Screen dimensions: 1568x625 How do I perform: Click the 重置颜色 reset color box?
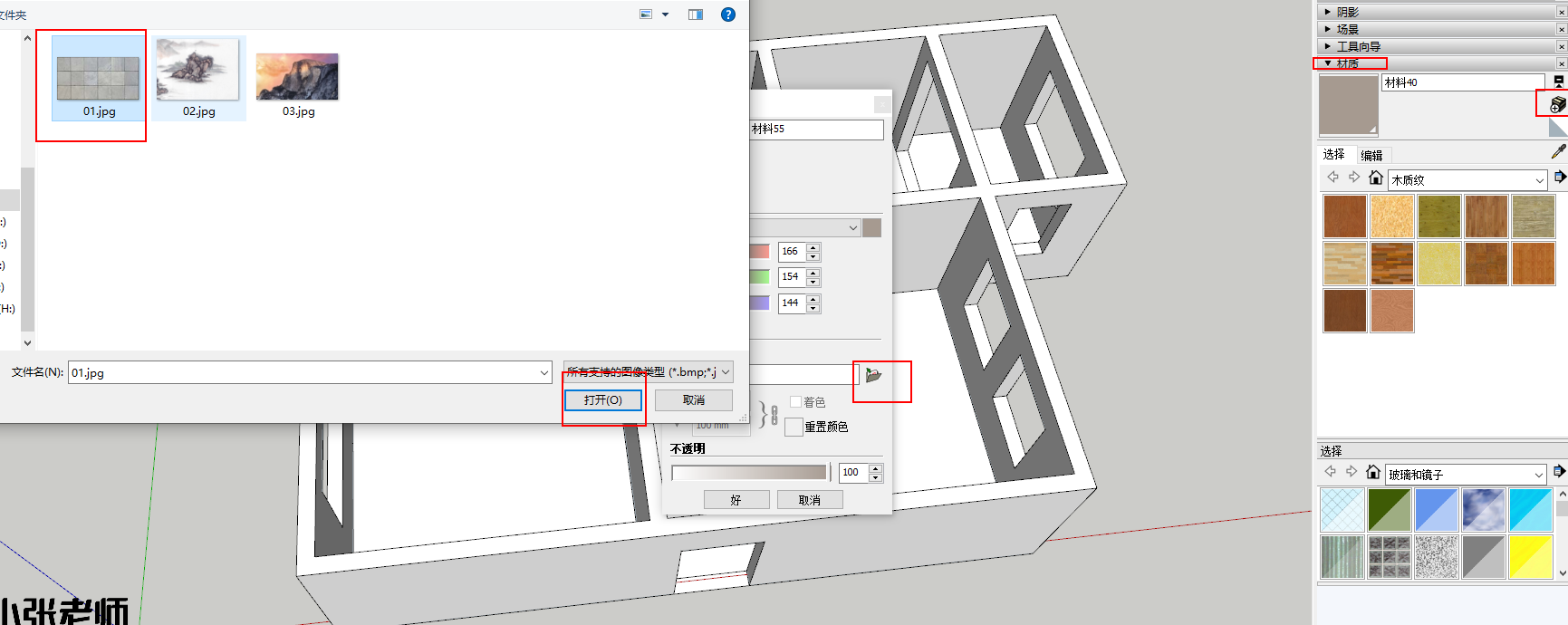(794, 427)
